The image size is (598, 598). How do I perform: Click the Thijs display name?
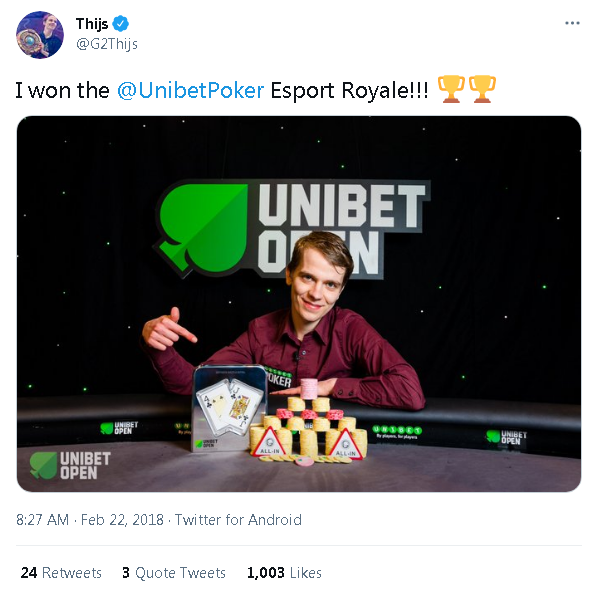[92, 24]
